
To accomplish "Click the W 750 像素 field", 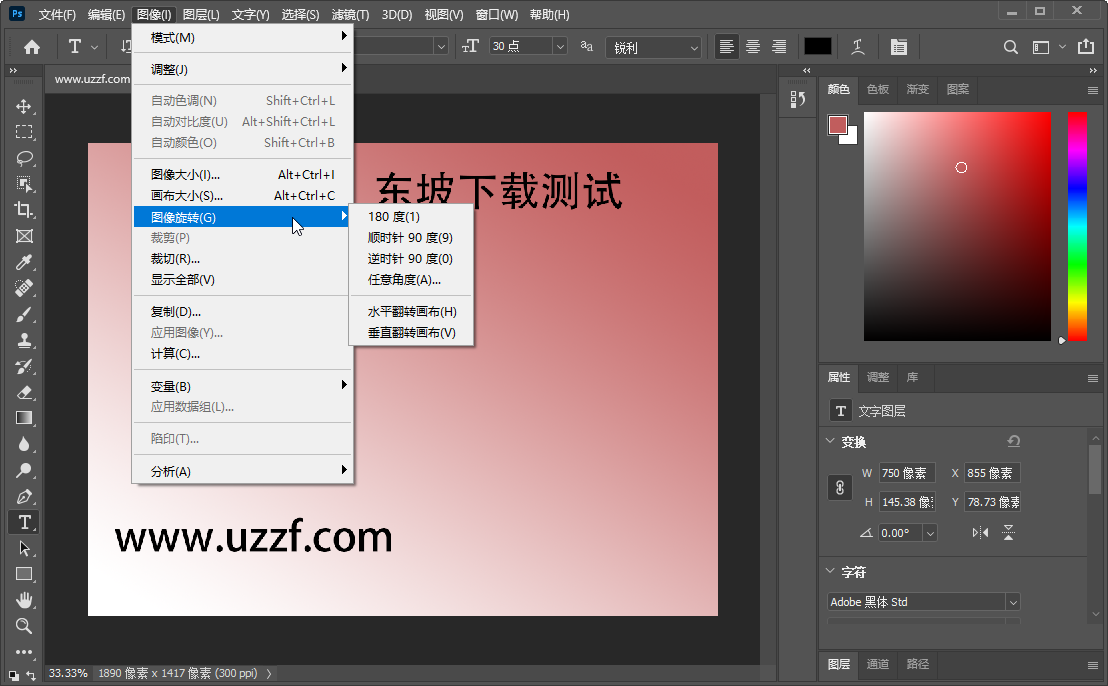I will 907,473.
